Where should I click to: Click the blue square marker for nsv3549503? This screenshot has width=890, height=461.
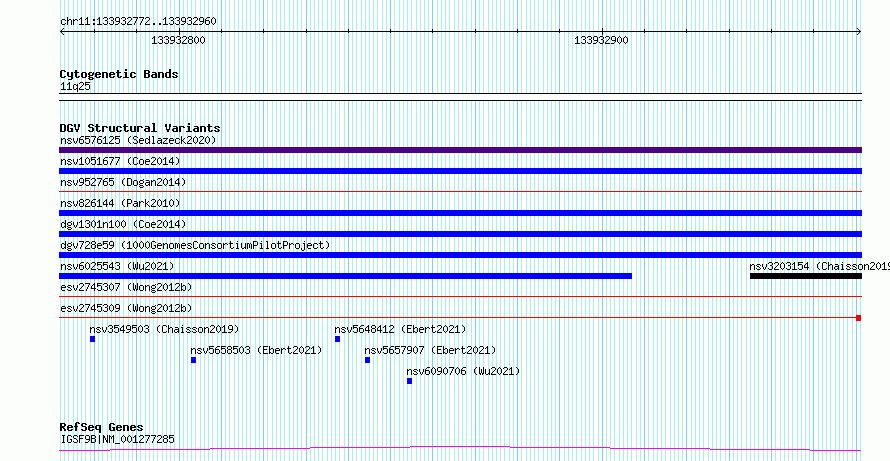[x=93, y=339]
